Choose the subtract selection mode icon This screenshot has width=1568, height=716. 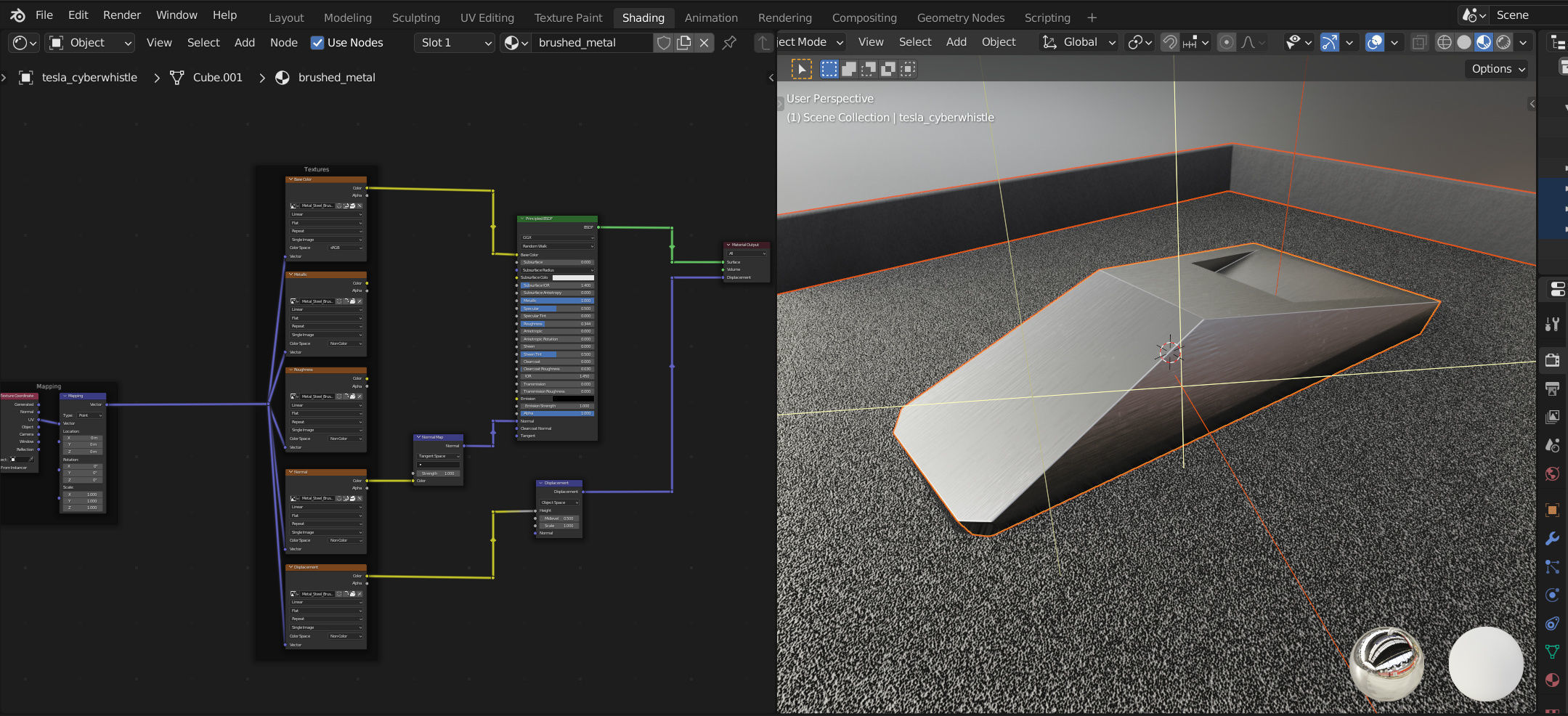coord(868,69)
